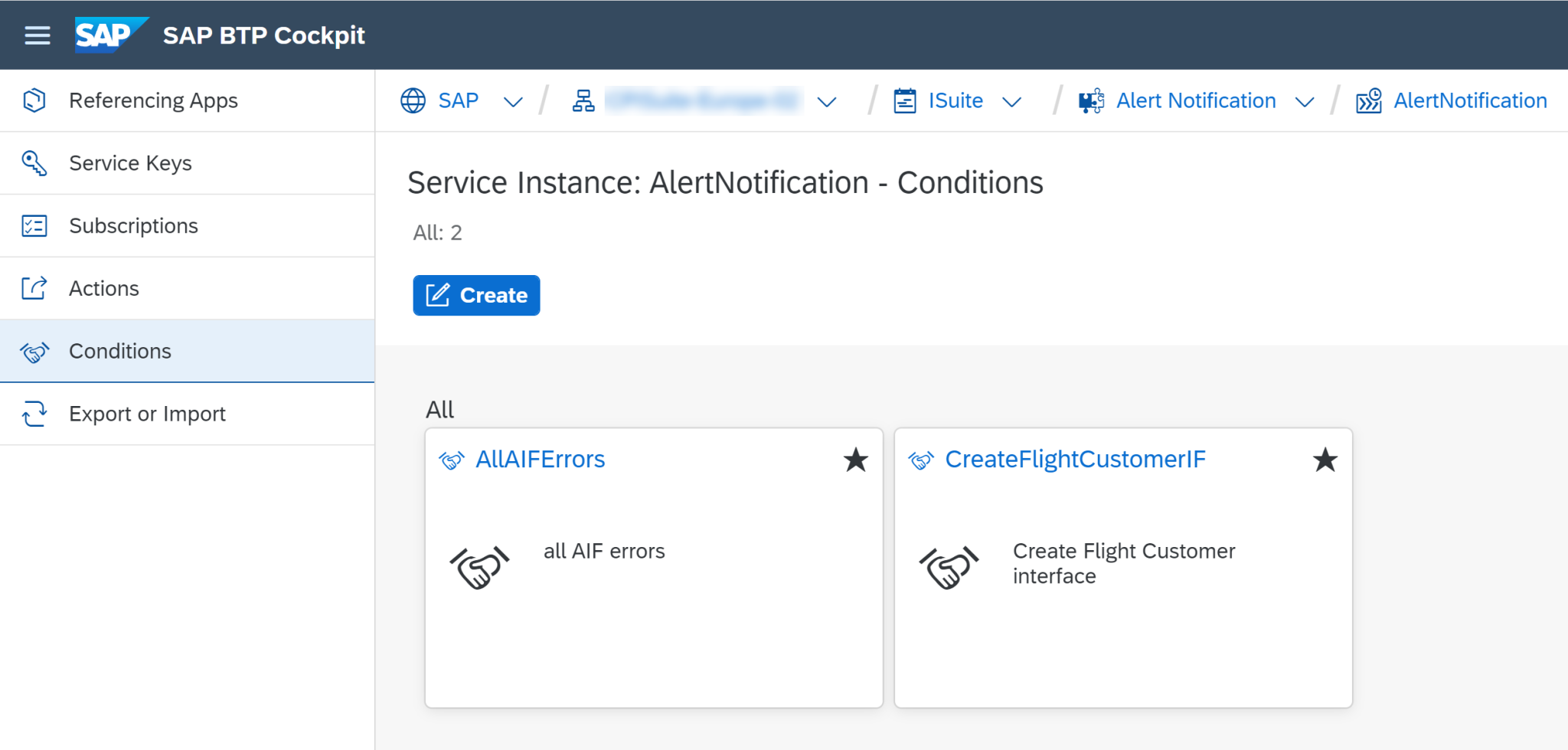The width and height of the screenshot is (1568, 750).
Task: Select Conditions in the sidebar
Action: tap(119, 351)
